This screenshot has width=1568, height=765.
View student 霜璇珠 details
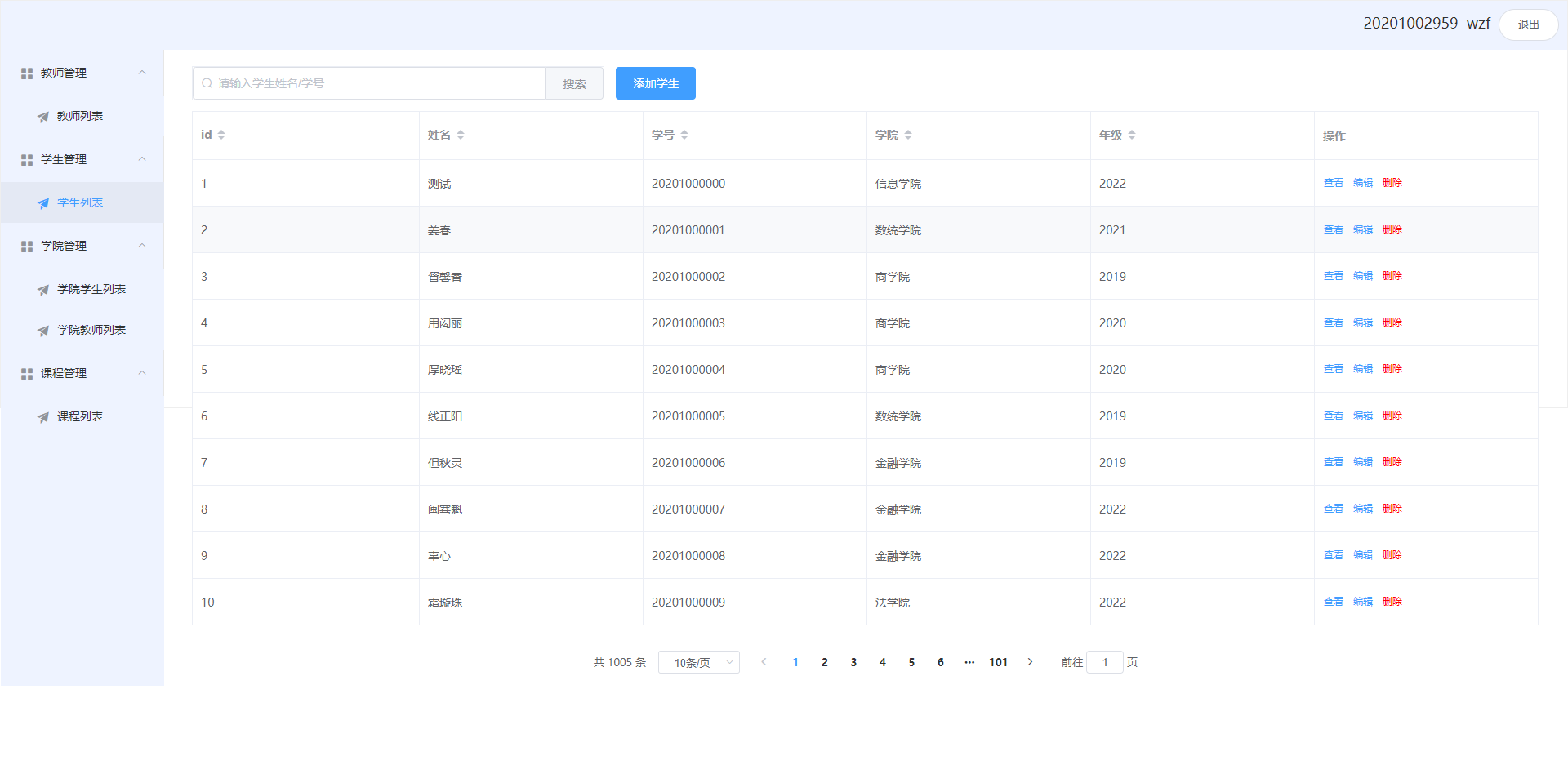1334,602
